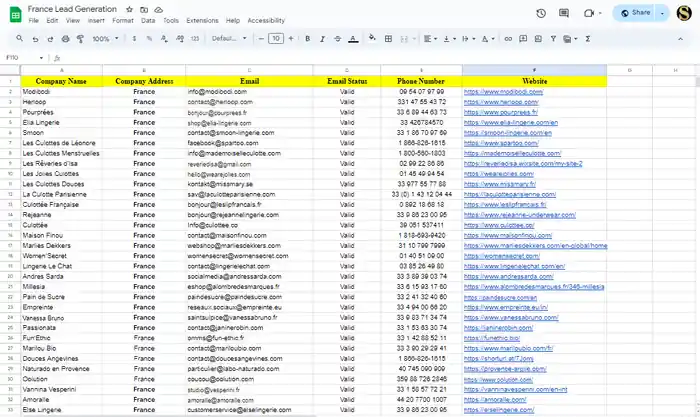Open the File menu
700x417 pixels.
point(33,21)
